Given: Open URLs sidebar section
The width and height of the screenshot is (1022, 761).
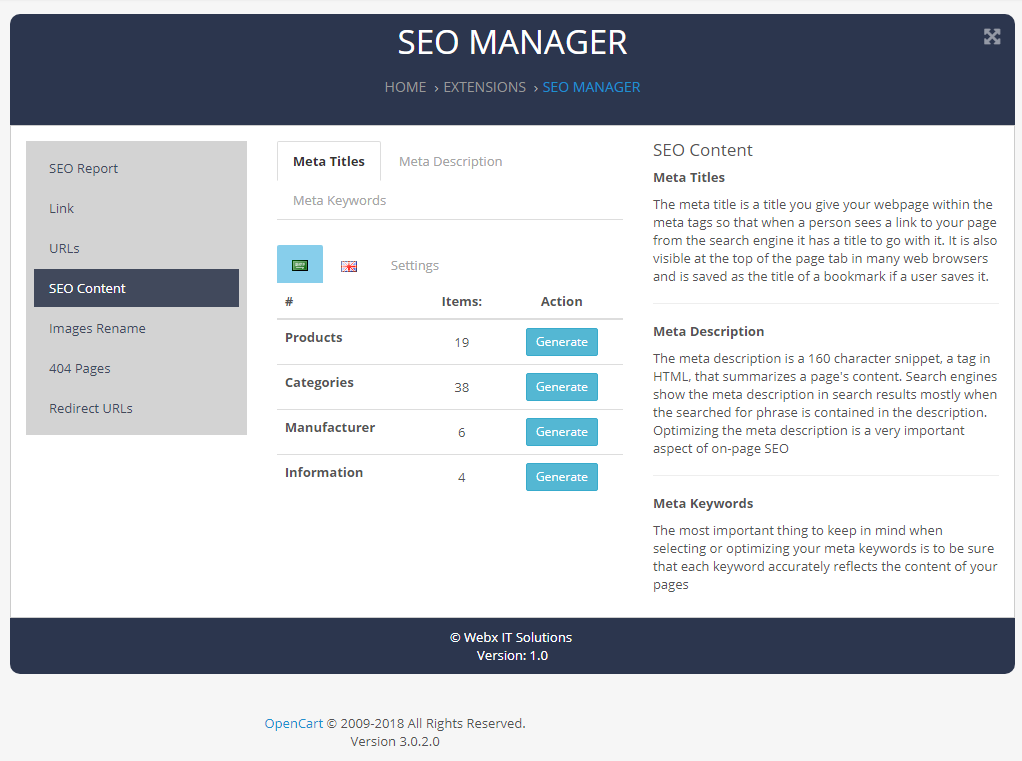Looking at the screenshot, I should 136,248.
